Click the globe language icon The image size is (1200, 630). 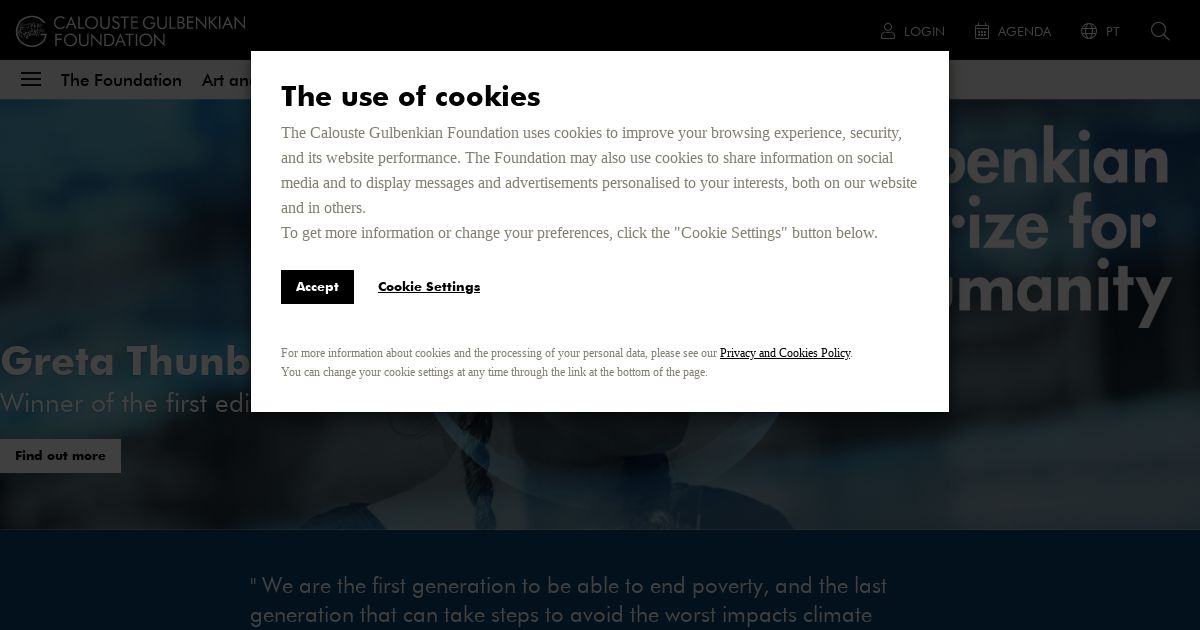(x=1089, y=31)
